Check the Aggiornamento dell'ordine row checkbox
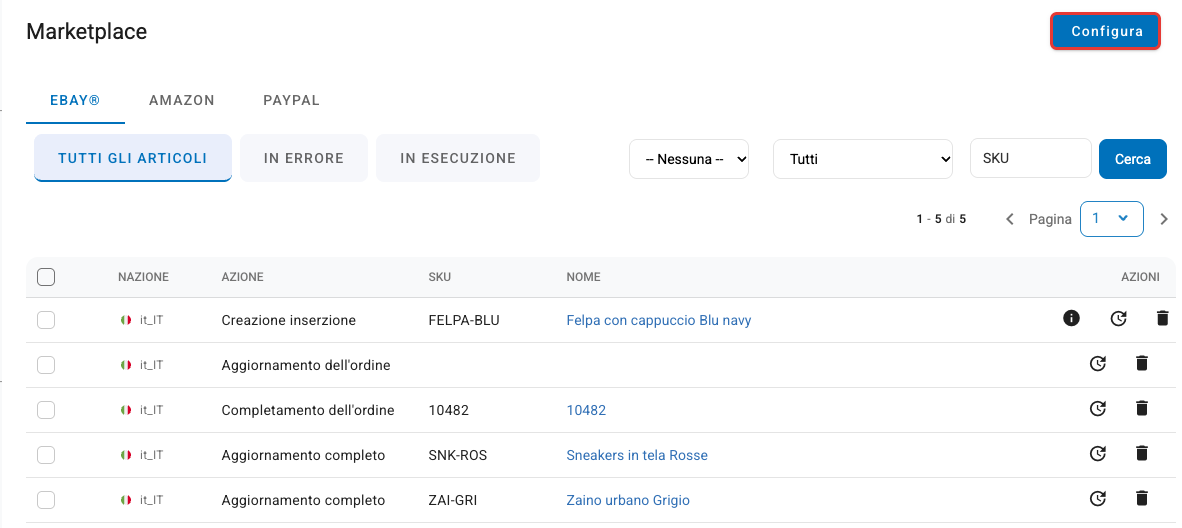 point(46,365)
